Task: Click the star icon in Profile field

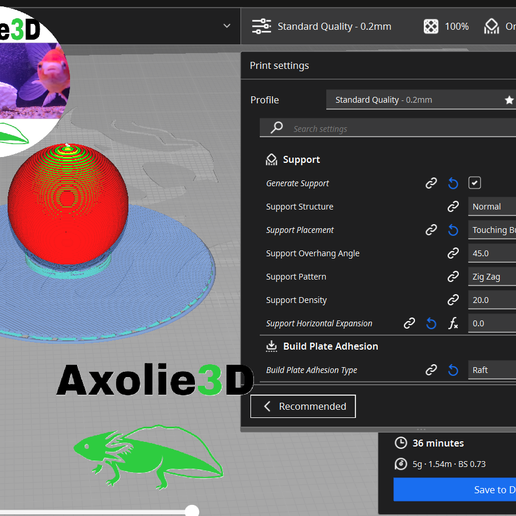Action: point(509,100)
